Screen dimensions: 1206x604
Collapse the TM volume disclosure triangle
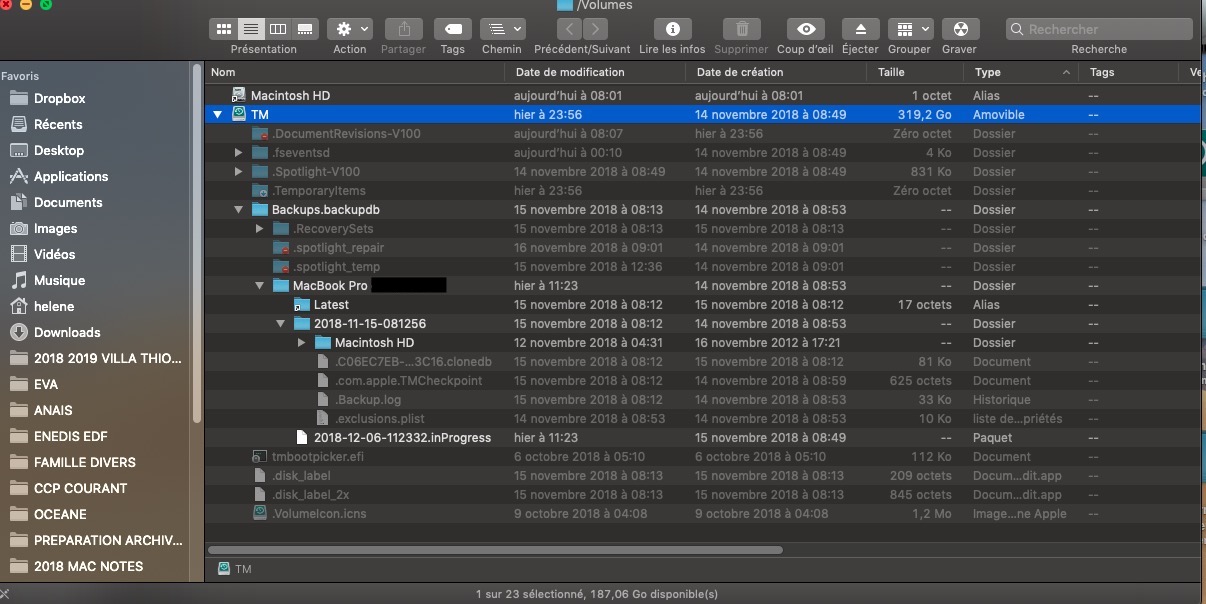[x=217, y=115]
